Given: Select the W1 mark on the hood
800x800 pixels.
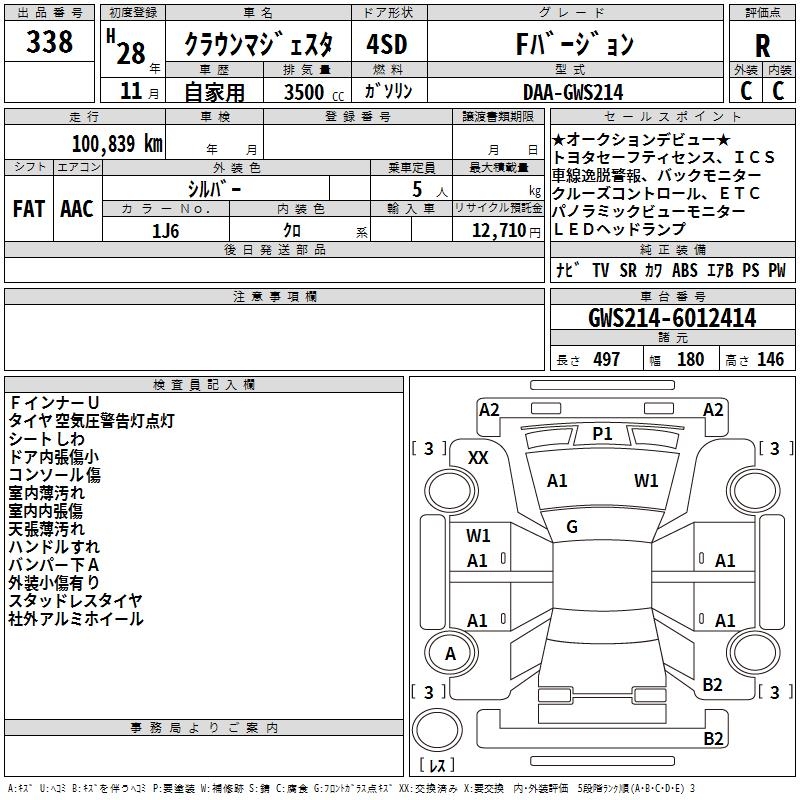Looking at the screenshot, I should [646, 481].
